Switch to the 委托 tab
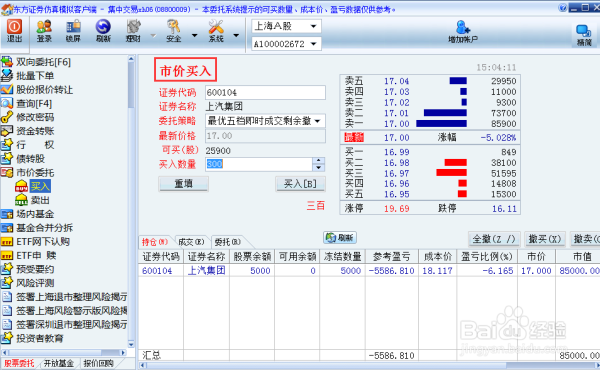The width and height of the screenshot is (600, 370). click(227, 242)
